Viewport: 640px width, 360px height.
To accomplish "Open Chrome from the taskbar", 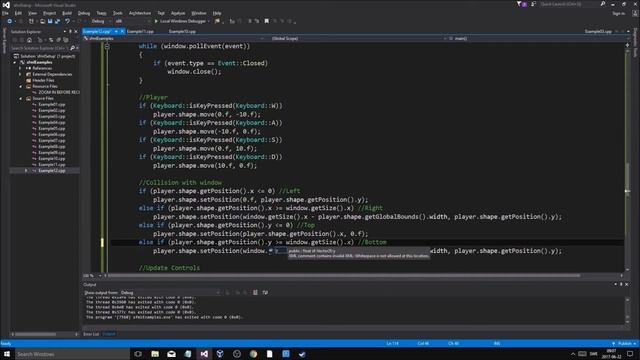I will (253, 354).
